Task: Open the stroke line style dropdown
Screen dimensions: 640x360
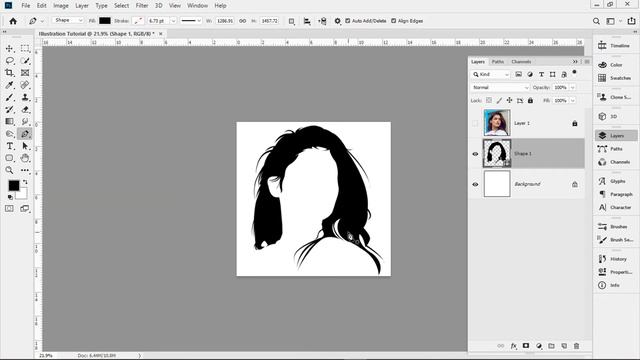Action: (191, 20)
